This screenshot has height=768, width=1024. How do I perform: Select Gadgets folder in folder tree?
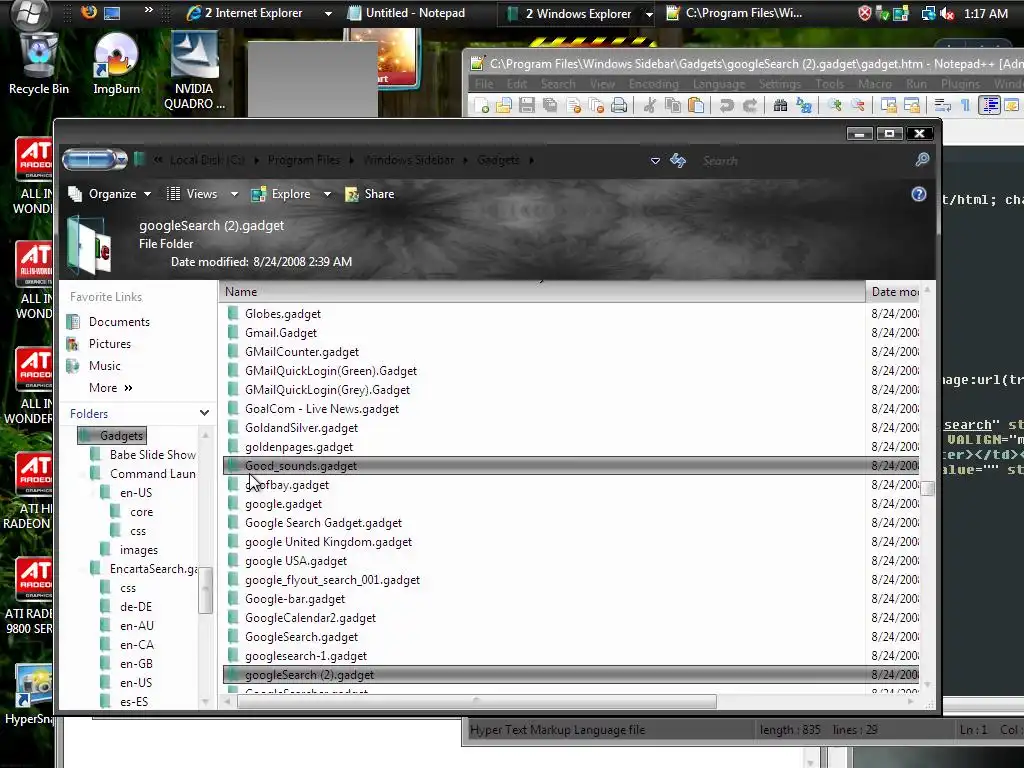point(112,436)
